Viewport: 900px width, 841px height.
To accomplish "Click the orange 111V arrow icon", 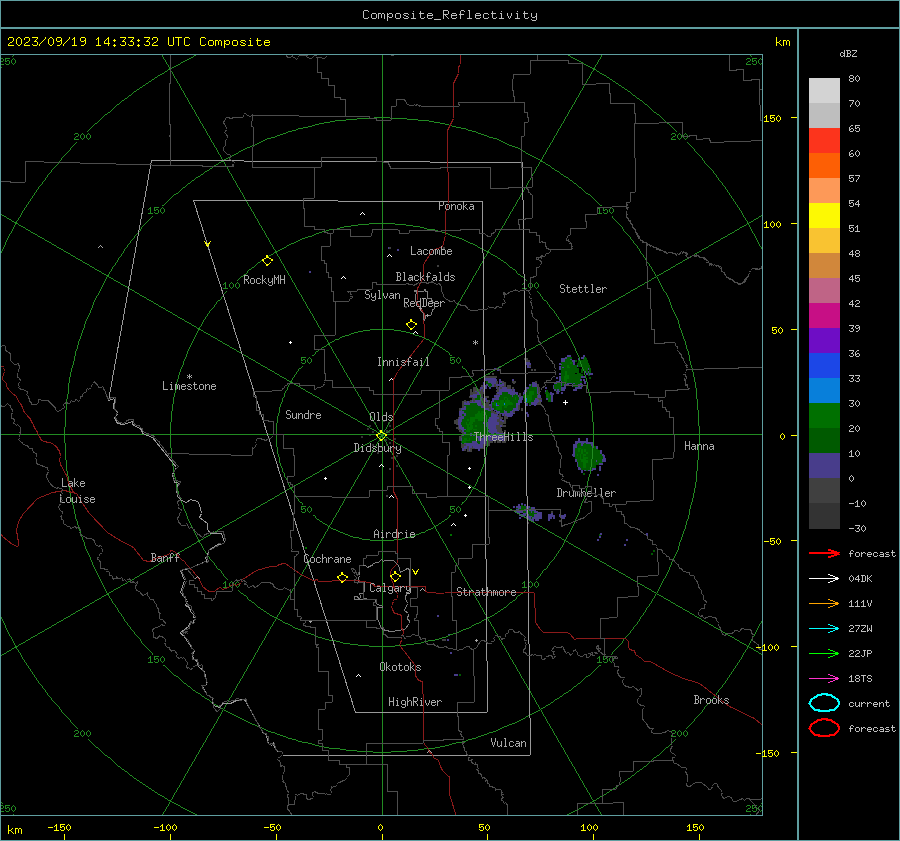I will (x=824, y=603).
